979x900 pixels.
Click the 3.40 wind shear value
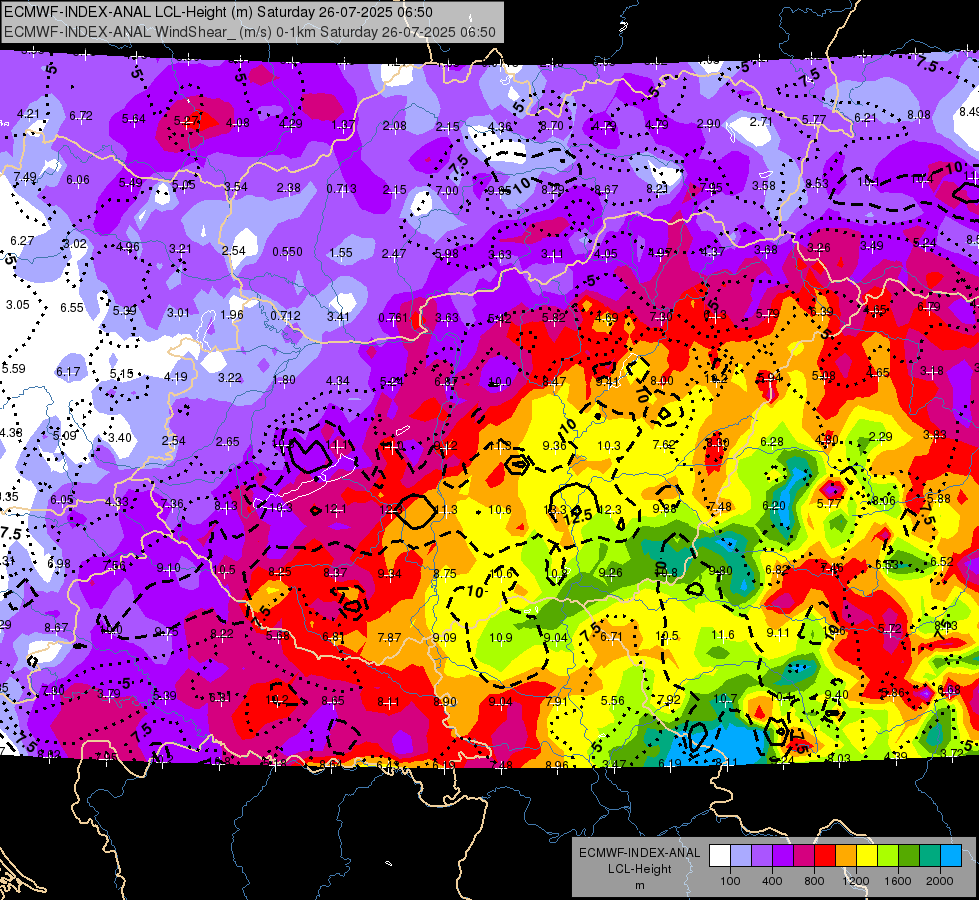pos(119,438)
